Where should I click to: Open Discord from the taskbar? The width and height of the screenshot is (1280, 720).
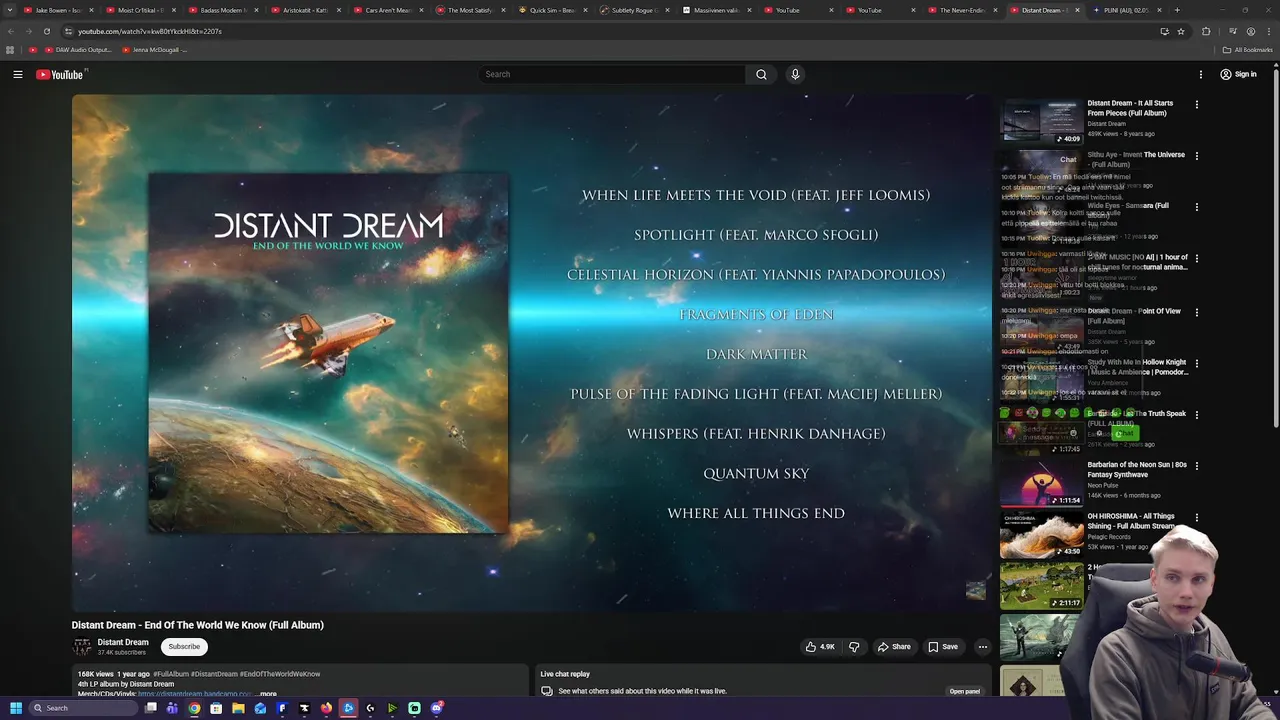coord(436,708)
